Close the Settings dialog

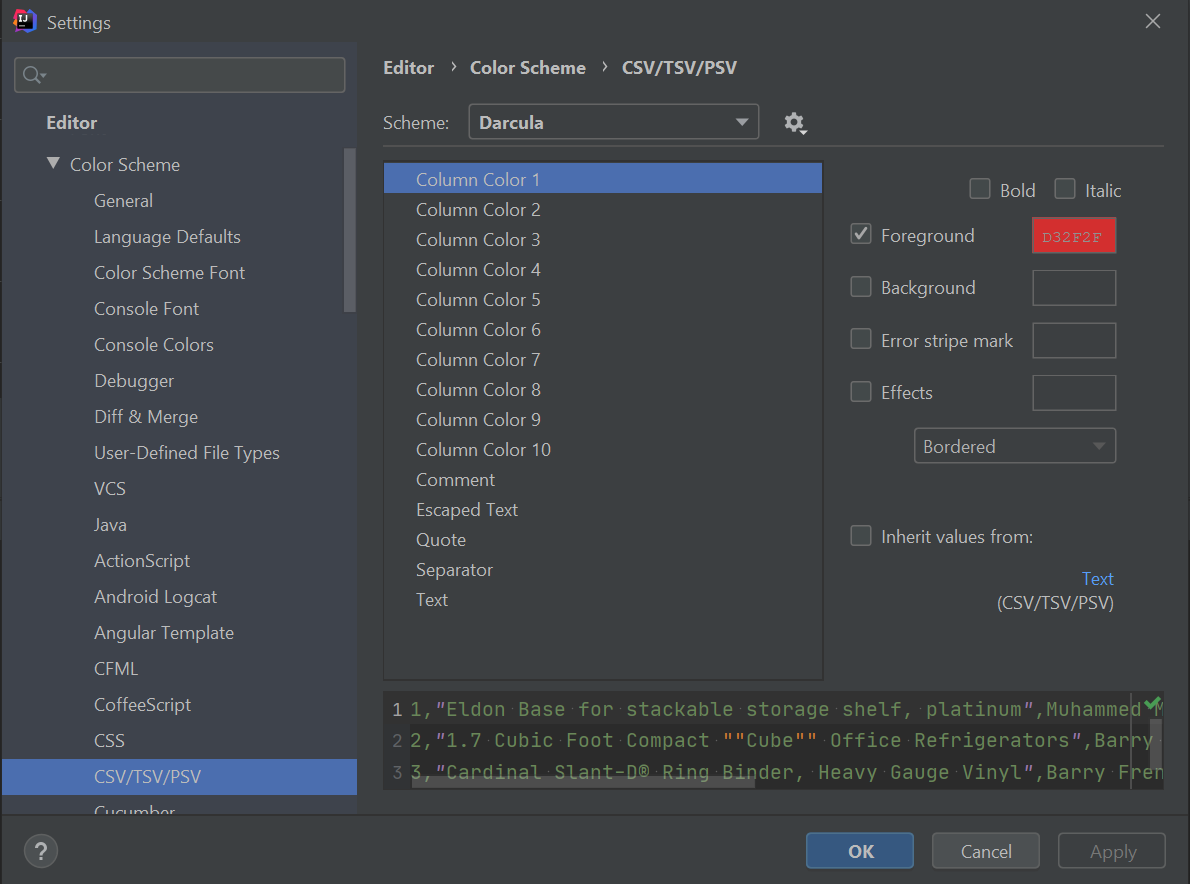pyautogui.click(x=1152, y=21)
